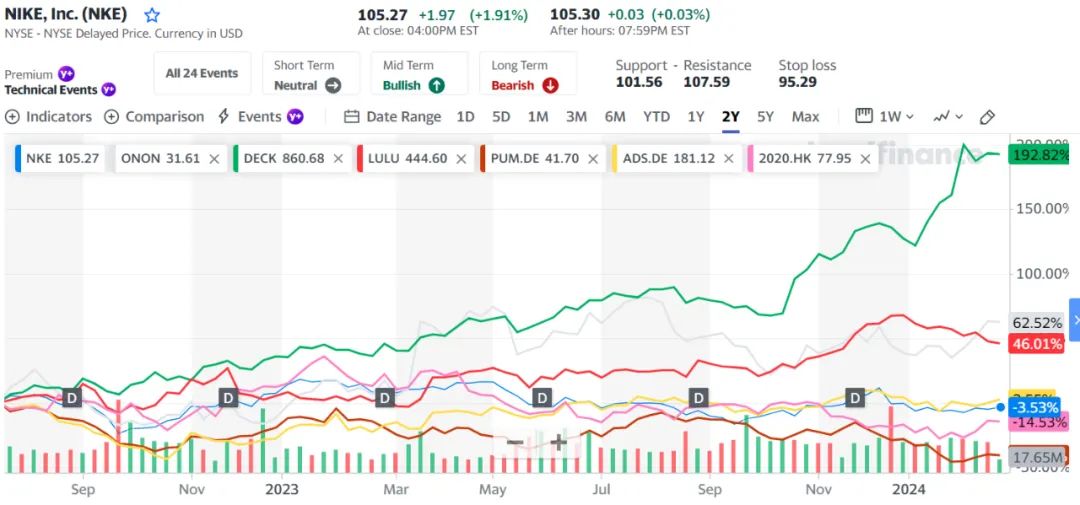
Task: Select the YTD range tab
Action: [656, 117]
